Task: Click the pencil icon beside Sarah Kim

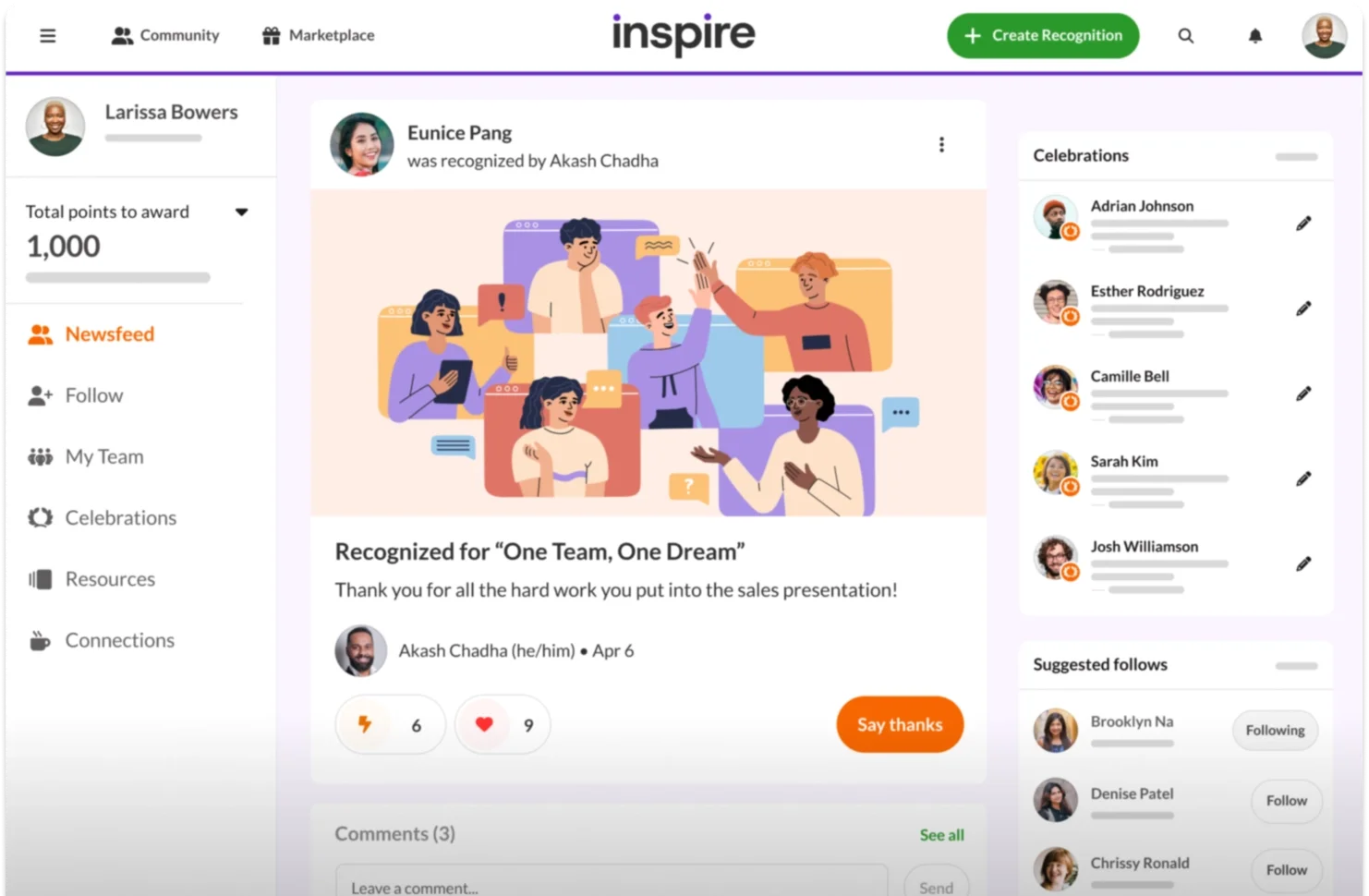Action: (1303, 478)
